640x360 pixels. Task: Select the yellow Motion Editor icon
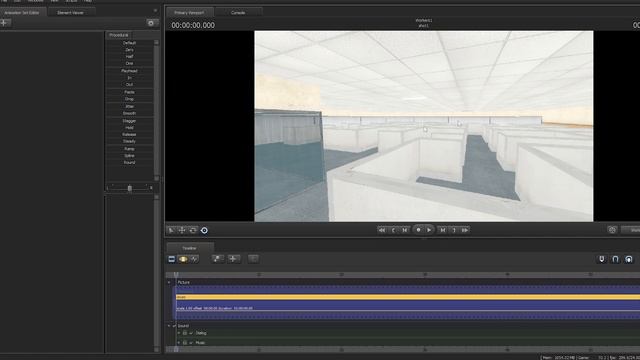tap(183, 259)
